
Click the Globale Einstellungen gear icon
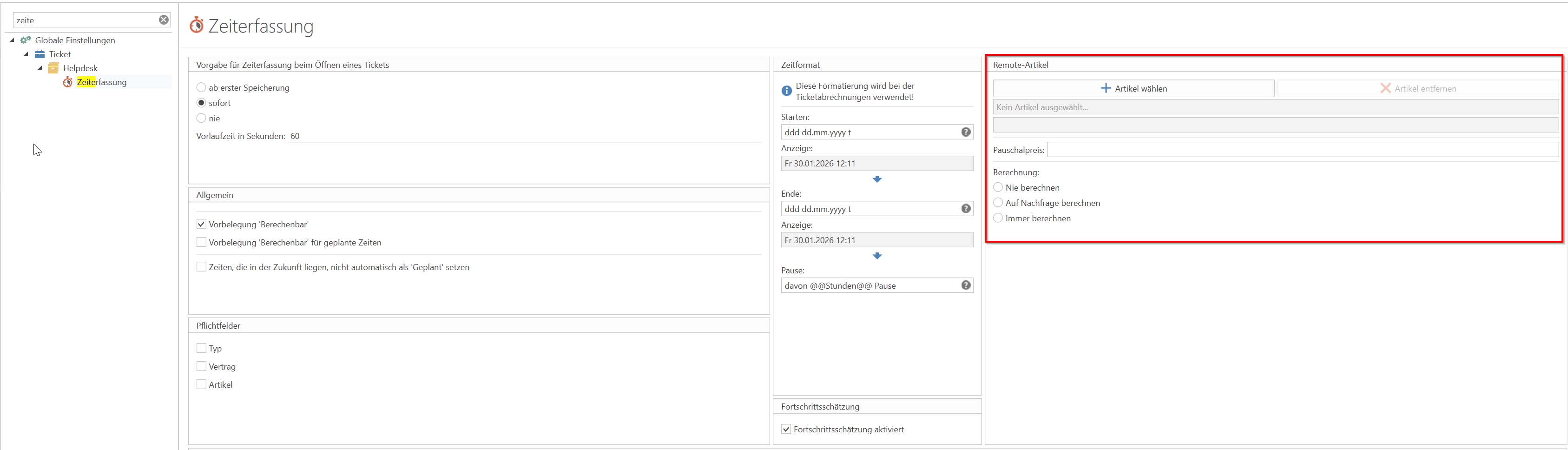(26, 40)
